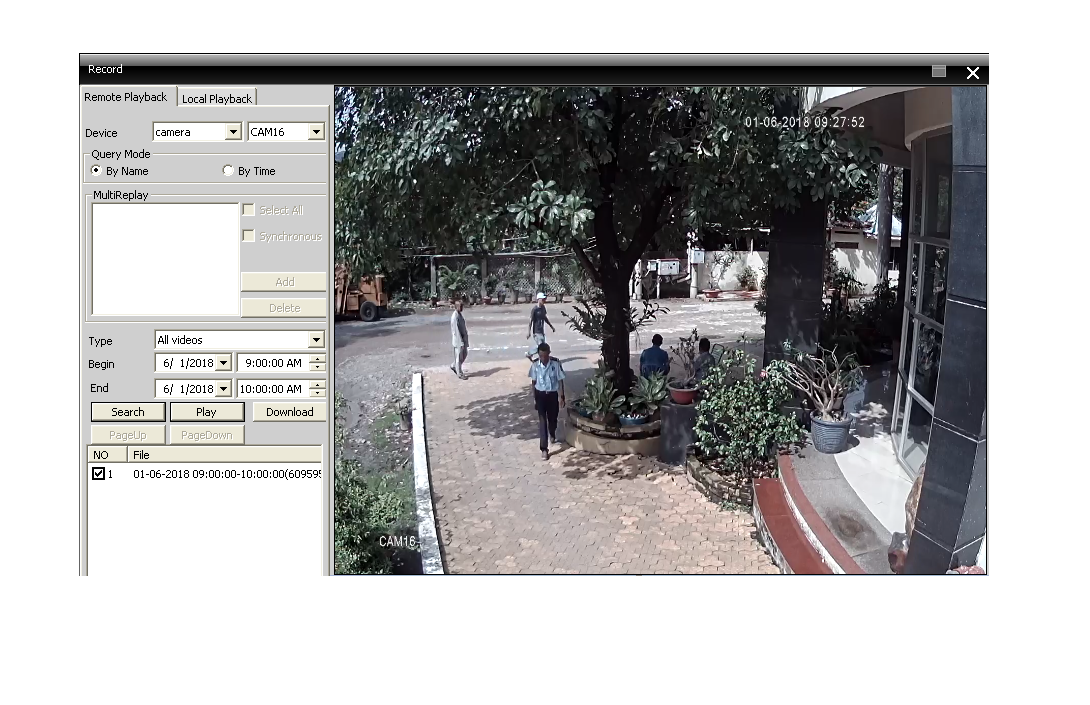
Task: Uncheck the checkbox for file number 1
Action: tap(98, 474)
